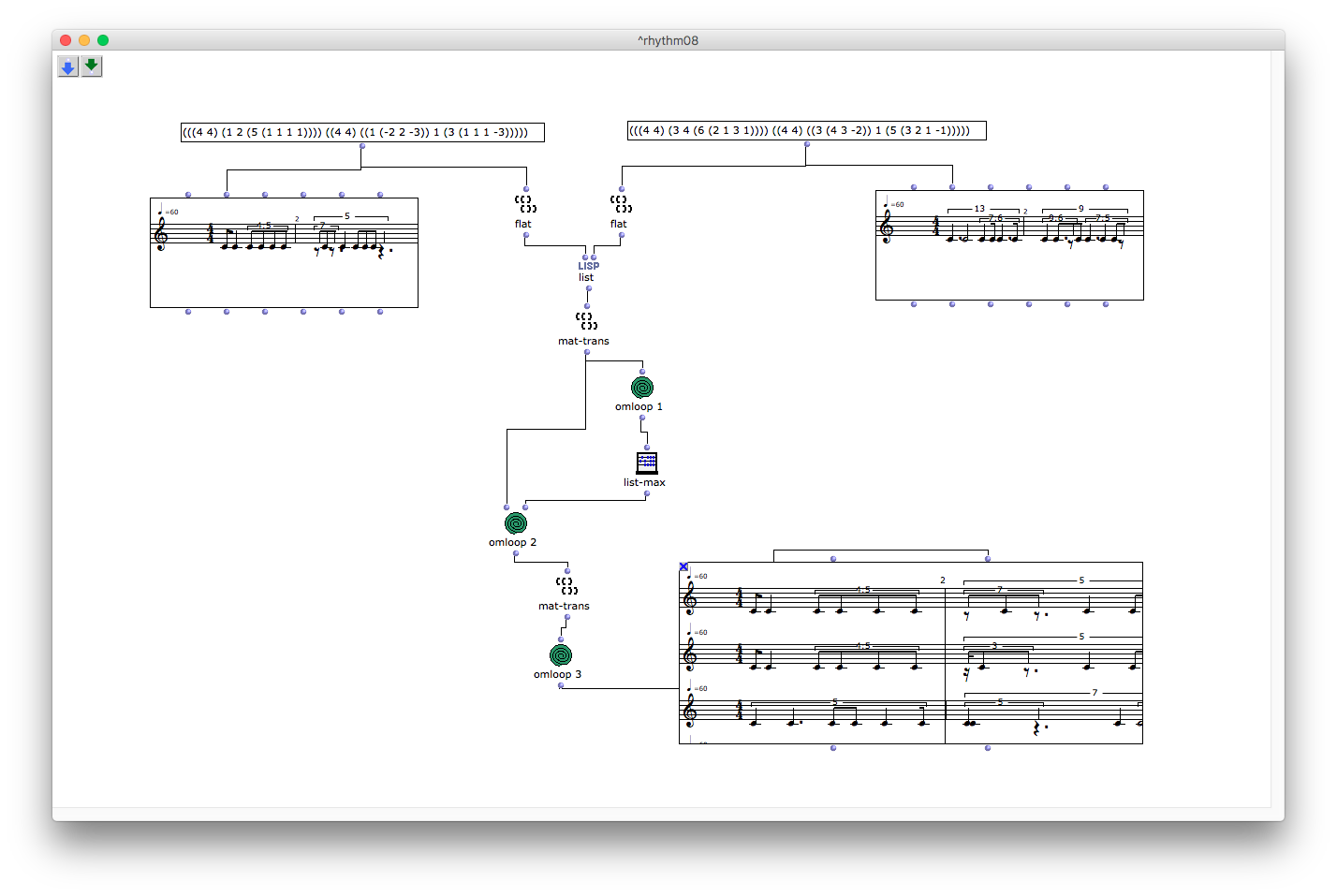Image resolution: width=1337 pixels, height=896 pixels.
Task: Select the upper mat-trans box icon
Action: [x=586, y=321]
